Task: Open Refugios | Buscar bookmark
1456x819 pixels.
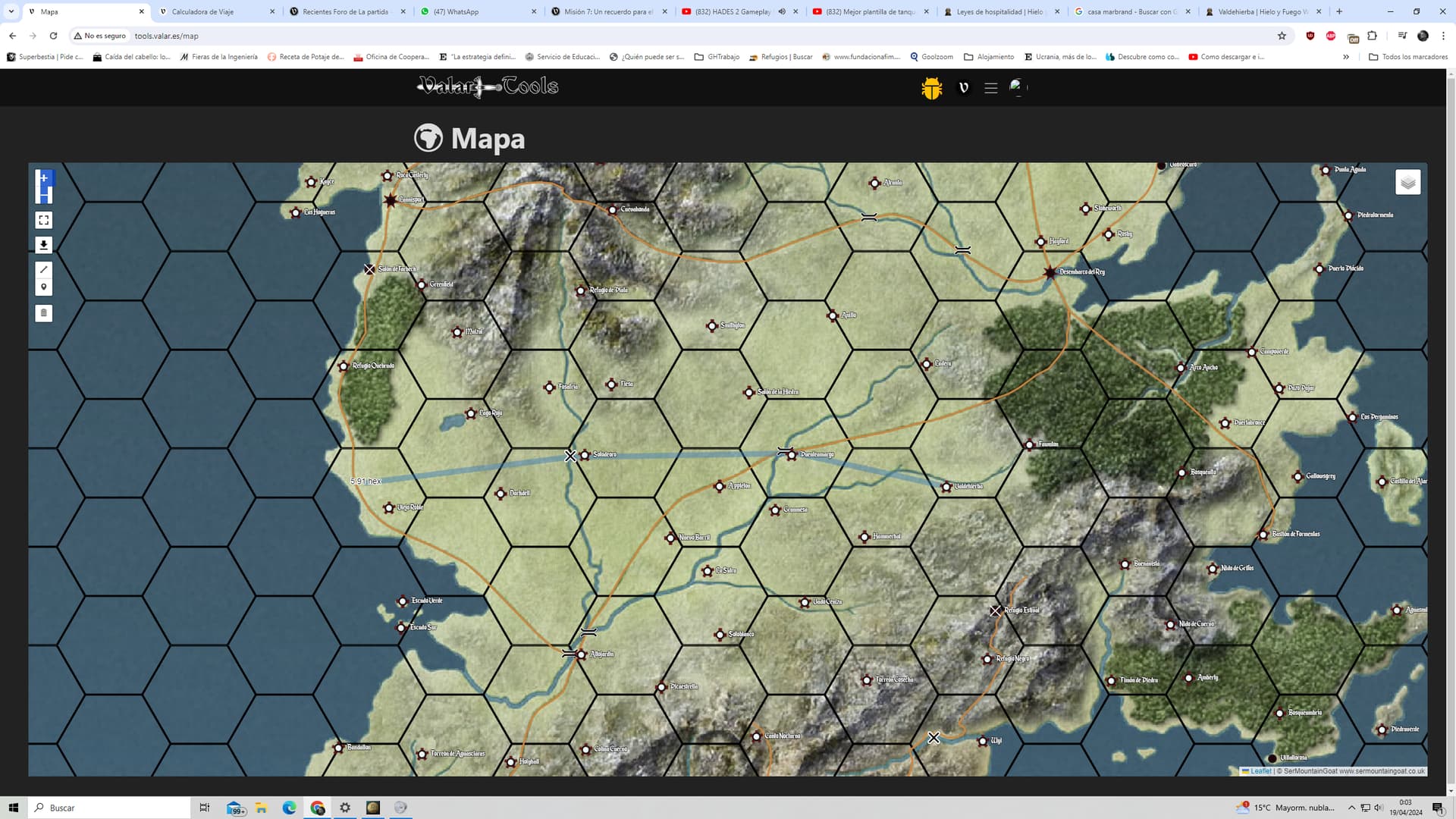Action: coord(780,57)
